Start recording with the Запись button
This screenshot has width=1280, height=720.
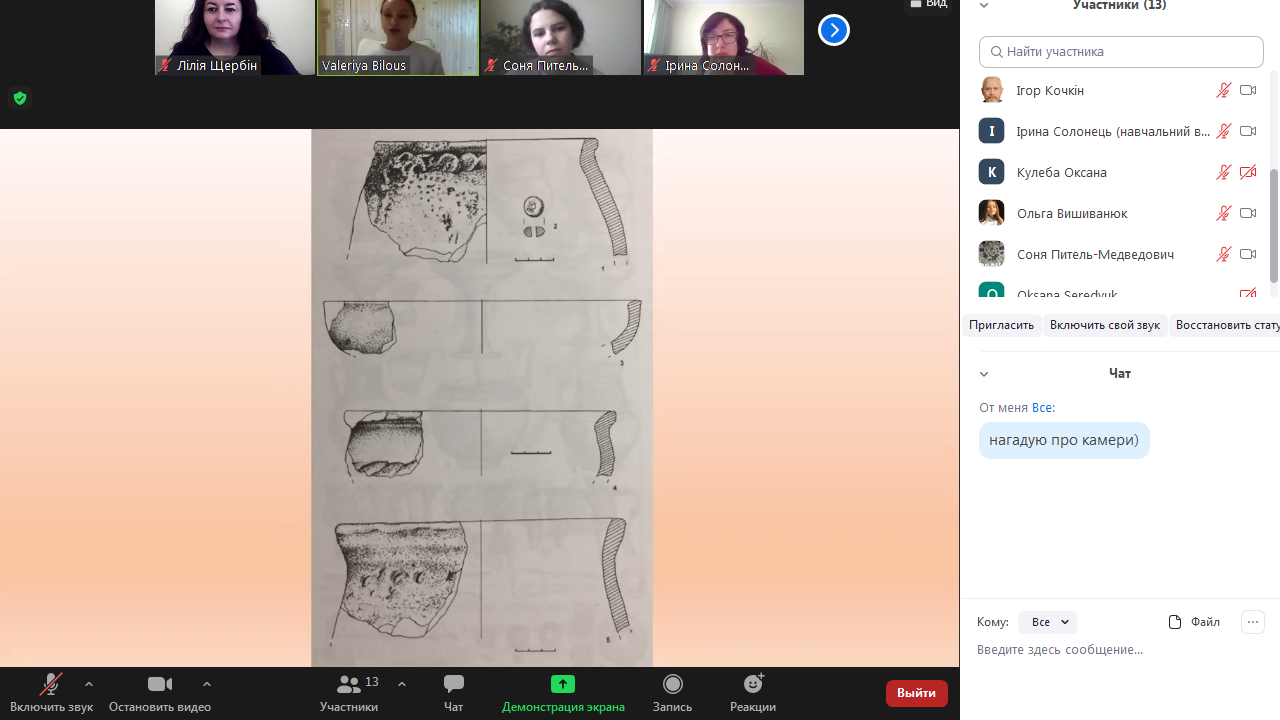click(672, 685)
